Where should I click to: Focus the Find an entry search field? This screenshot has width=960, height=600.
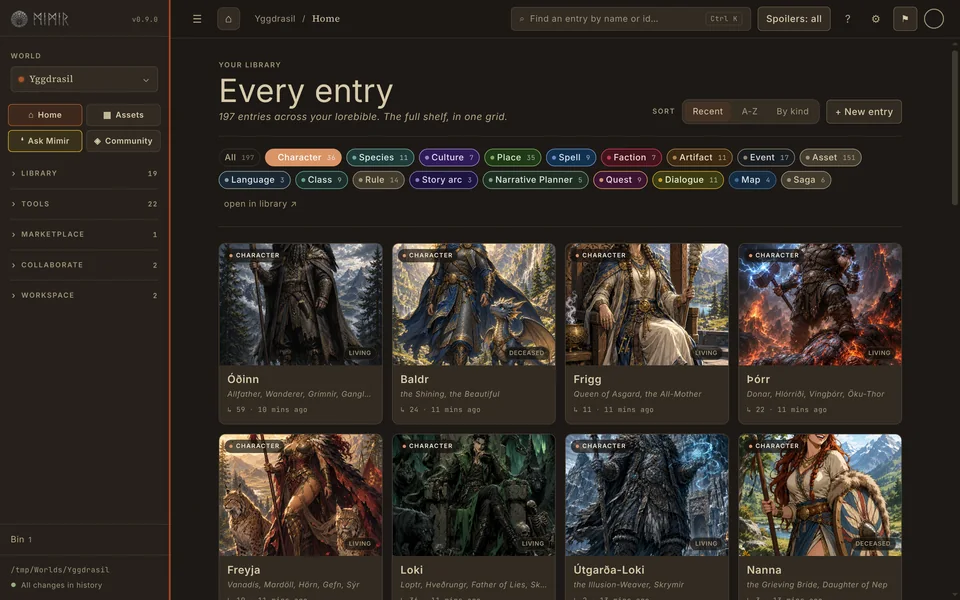(x=631, y=19)
